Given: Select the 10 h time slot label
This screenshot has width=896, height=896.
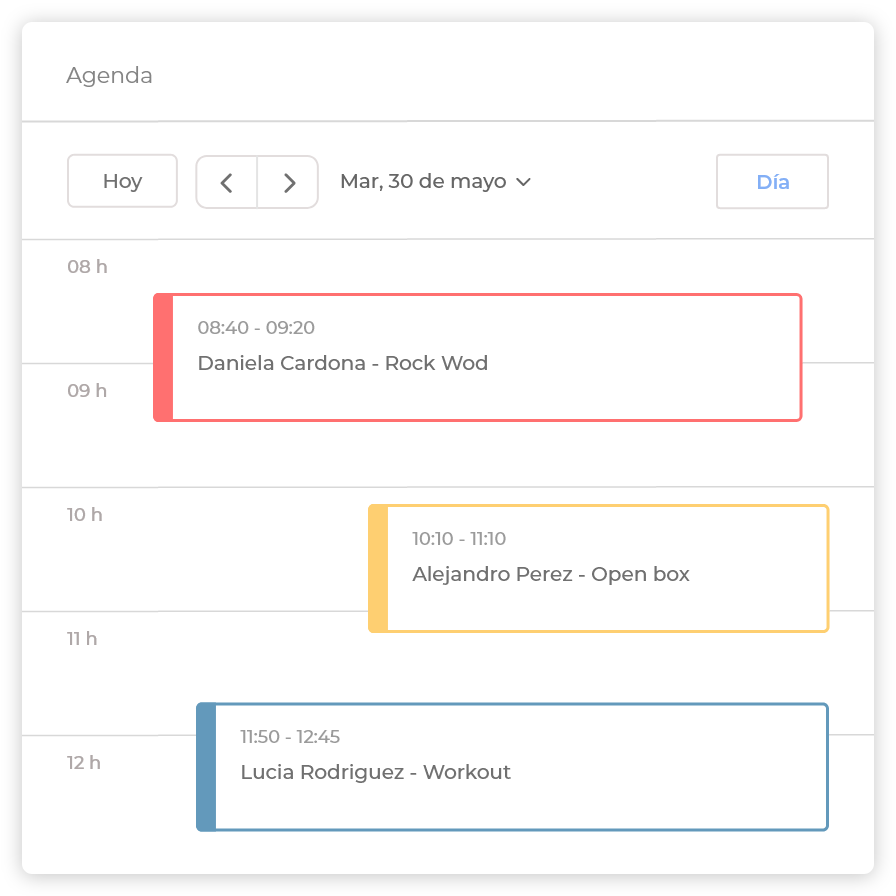Looking at the screenshot, I should point(85,515).
